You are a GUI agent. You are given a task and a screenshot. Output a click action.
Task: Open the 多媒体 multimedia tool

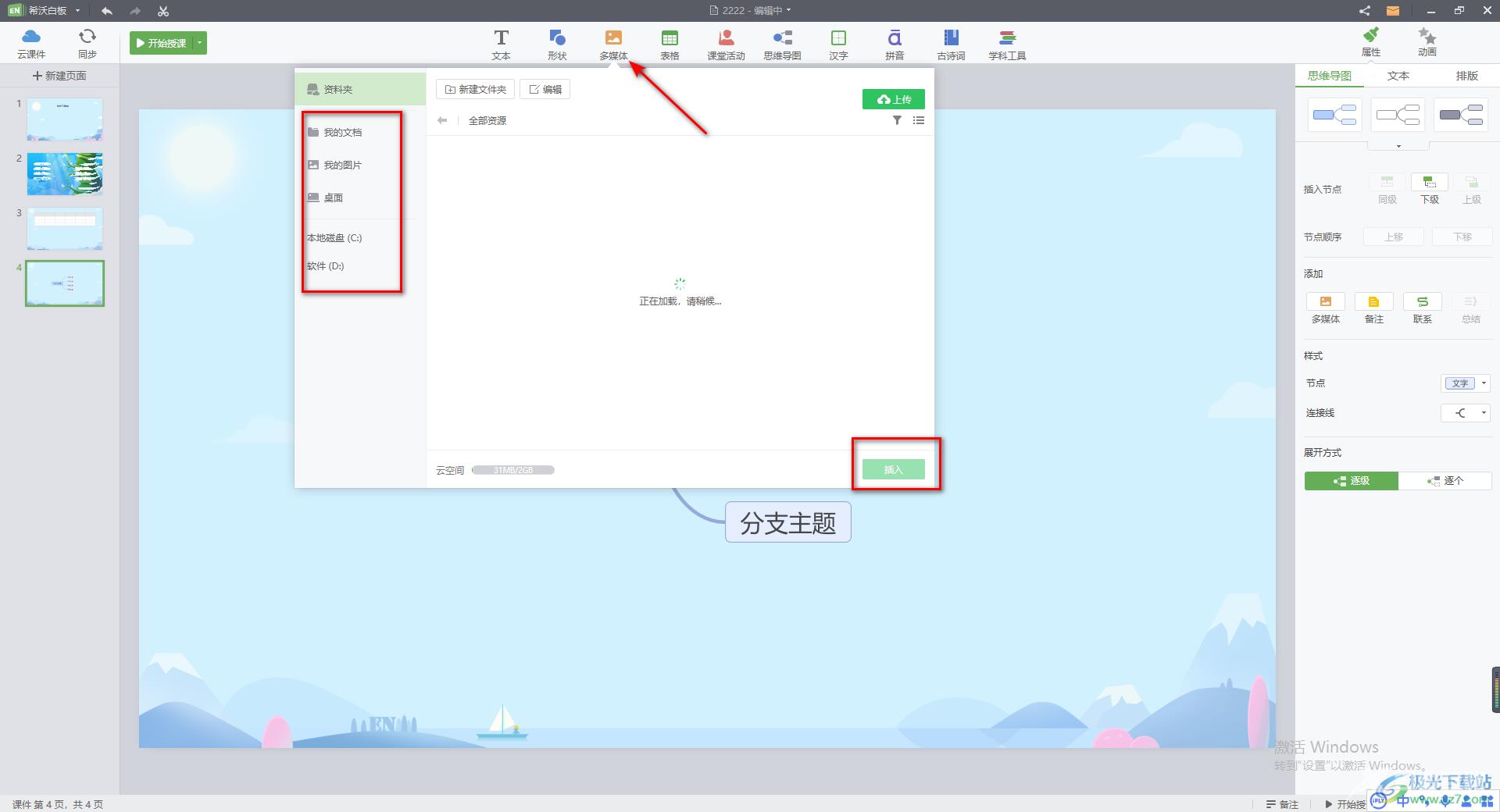click(x=613, y=45)
